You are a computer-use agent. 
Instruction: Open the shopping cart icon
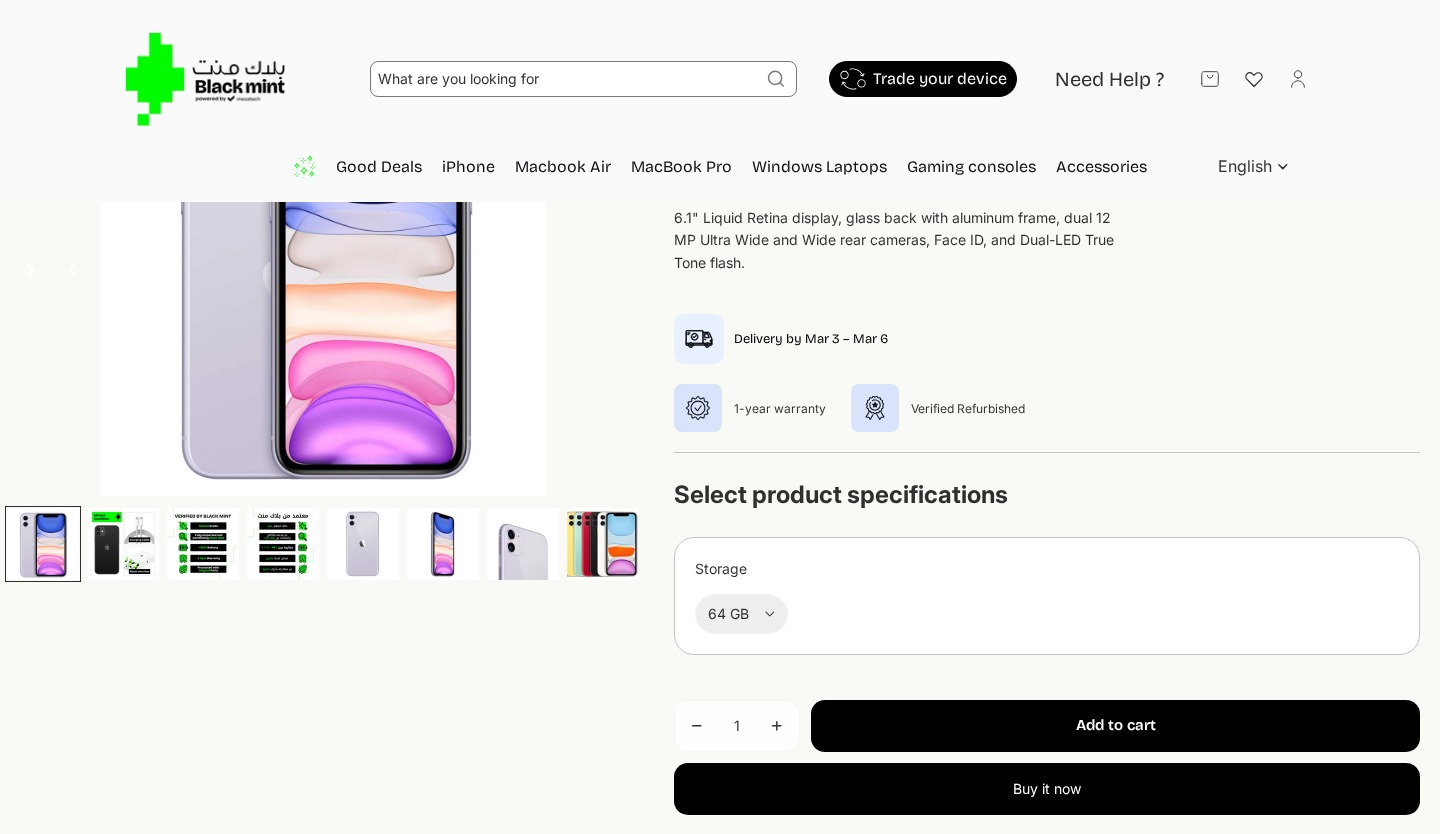click(x=1210, y=79)
